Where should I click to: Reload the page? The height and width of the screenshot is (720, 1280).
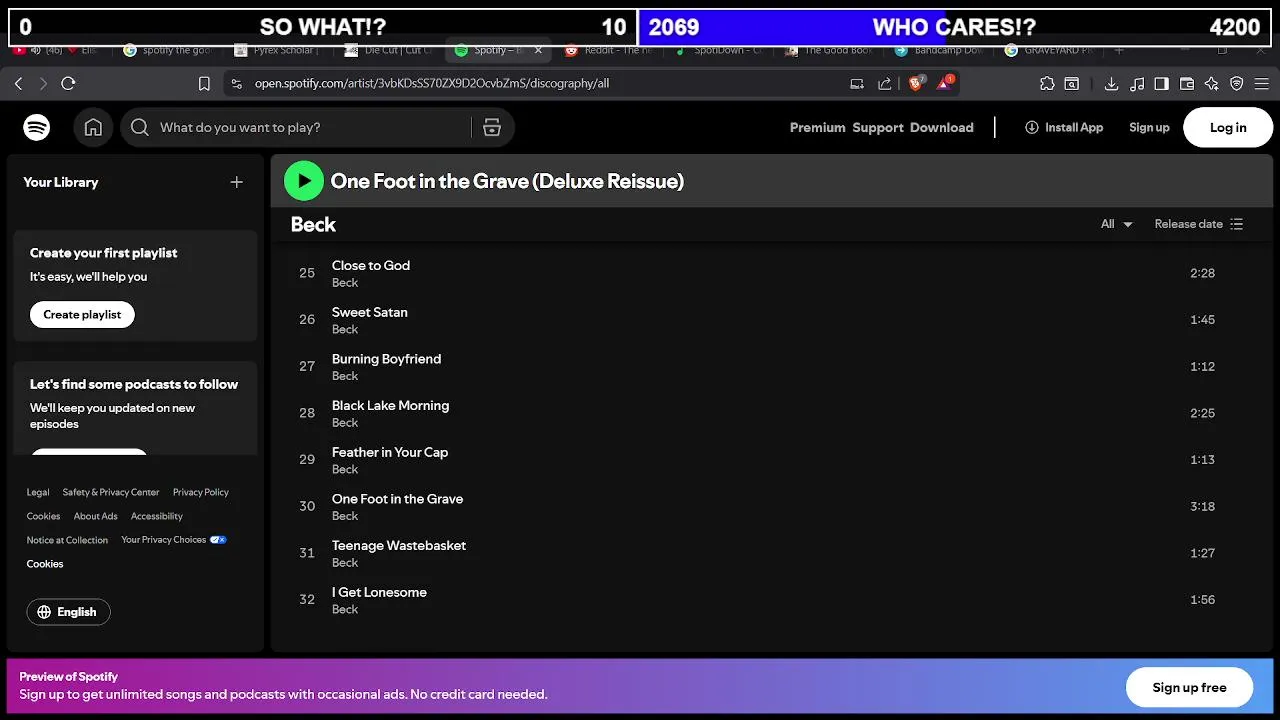click(x=68, y=84)
